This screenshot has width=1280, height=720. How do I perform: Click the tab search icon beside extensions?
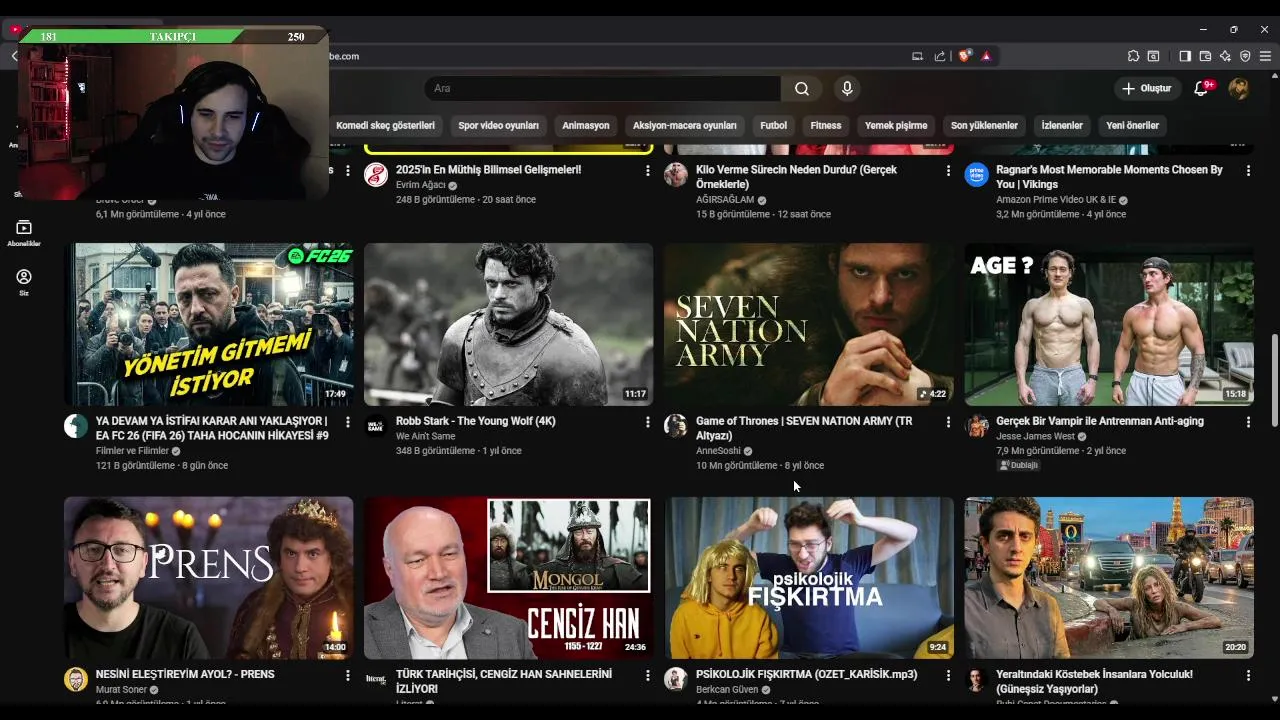(x=1153, y=56)
